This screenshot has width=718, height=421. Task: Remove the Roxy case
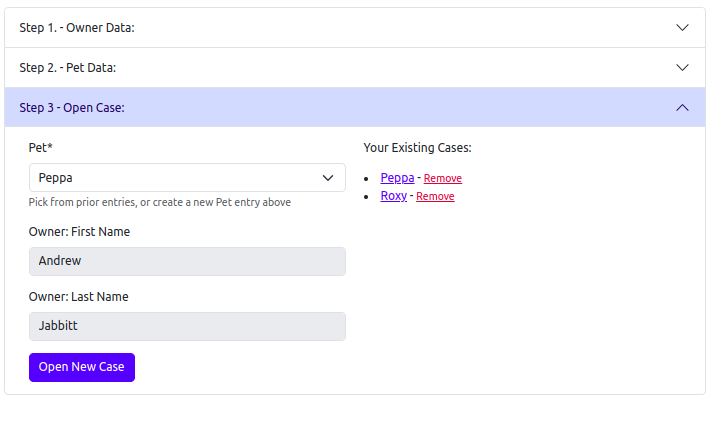click(435, 197)
